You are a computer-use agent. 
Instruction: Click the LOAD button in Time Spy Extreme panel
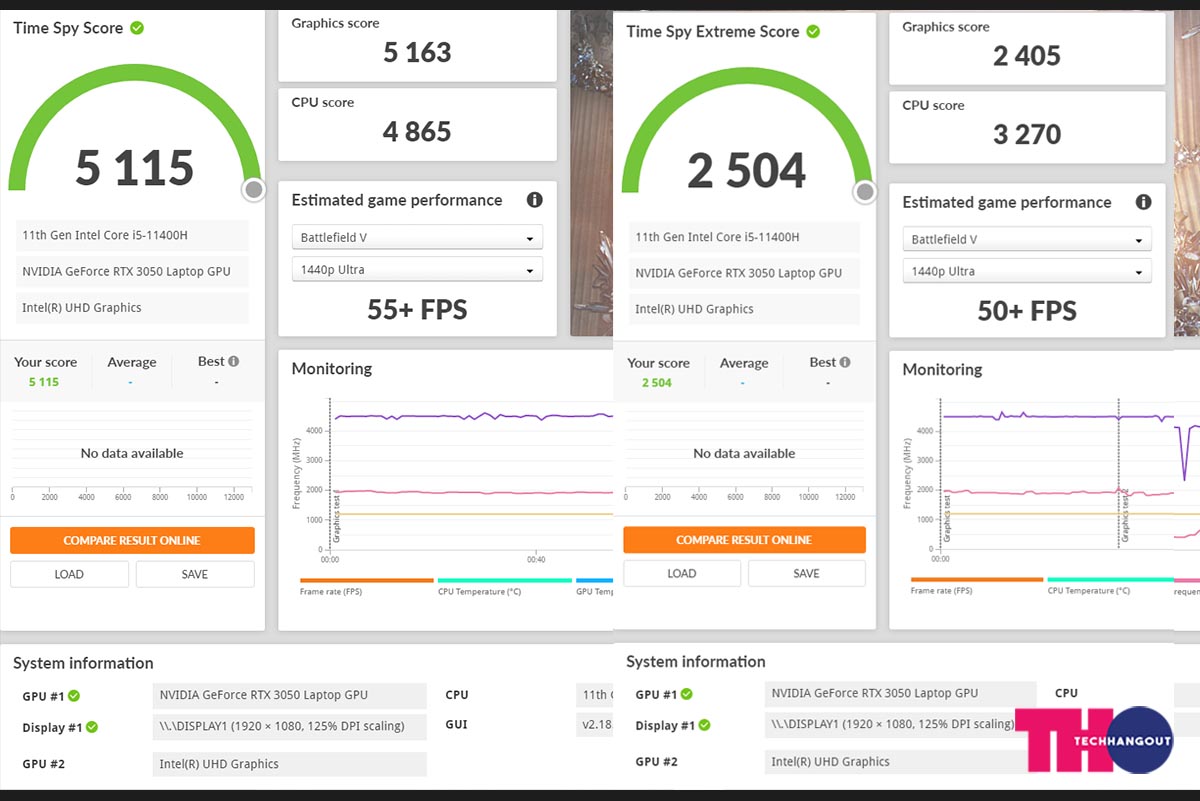[x=682, y=573]
